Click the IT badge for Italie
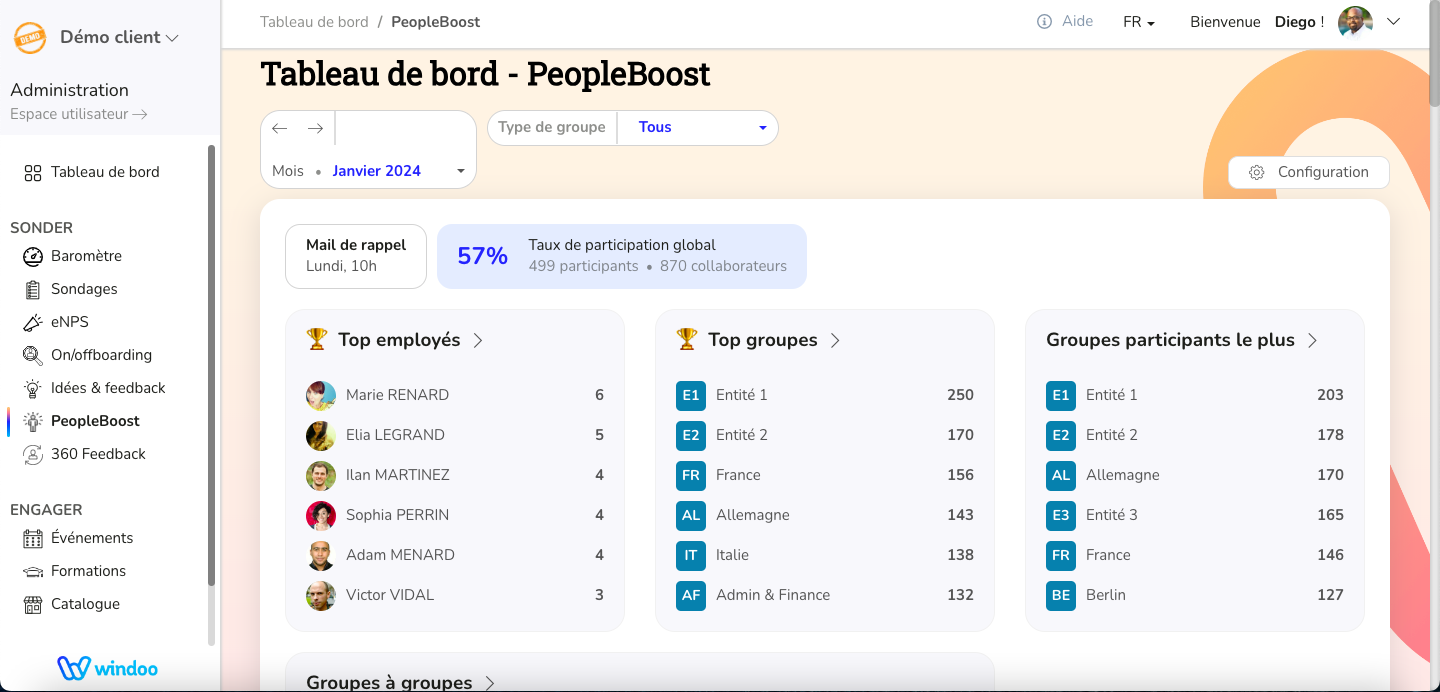This screenshot has height=692, width=1440. pyautogui.click(x=691, y=555)
